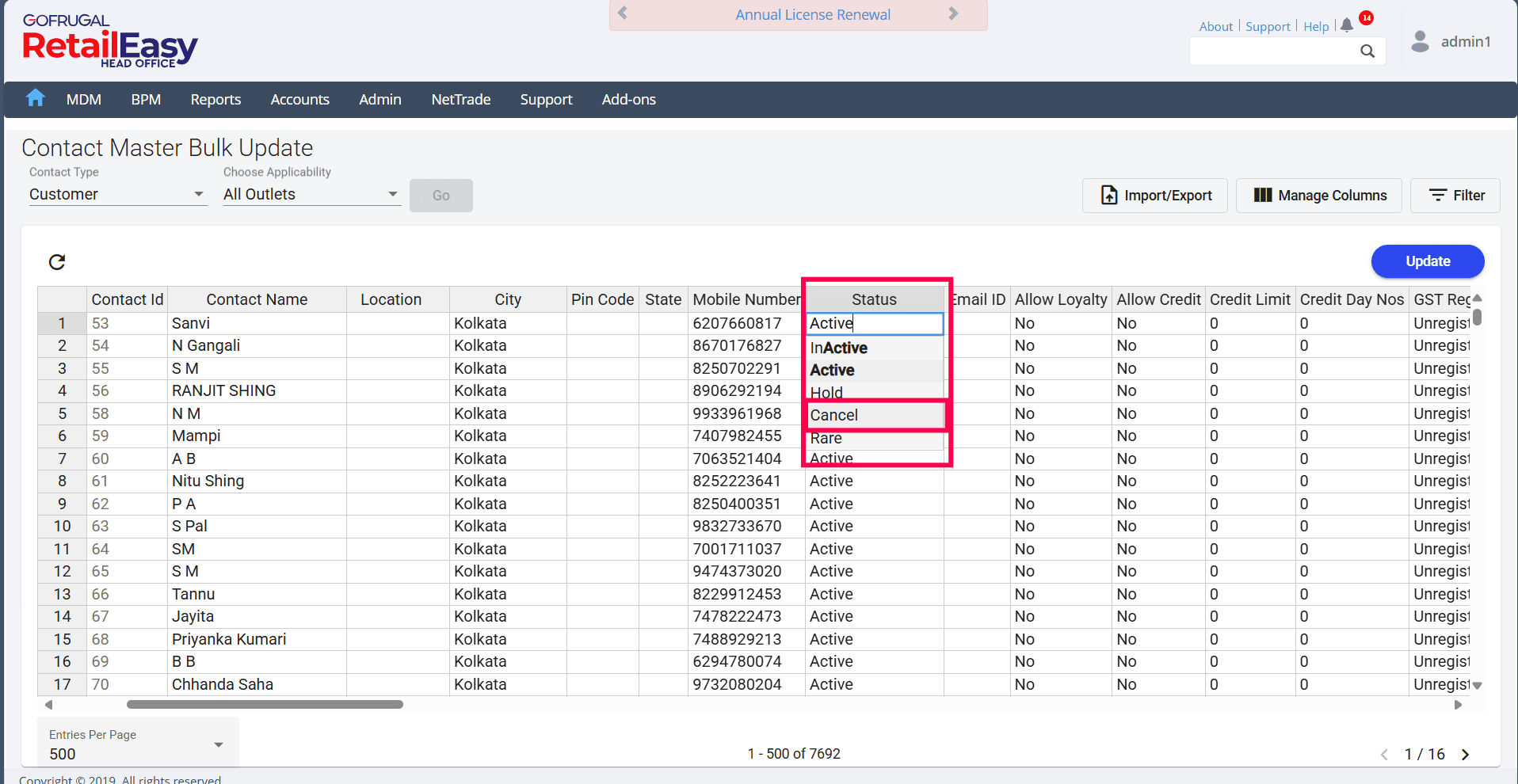This screenshot has width=1518, height=784.
Task: Select Allow Loyalty column header
Action: pos(1061,299)
